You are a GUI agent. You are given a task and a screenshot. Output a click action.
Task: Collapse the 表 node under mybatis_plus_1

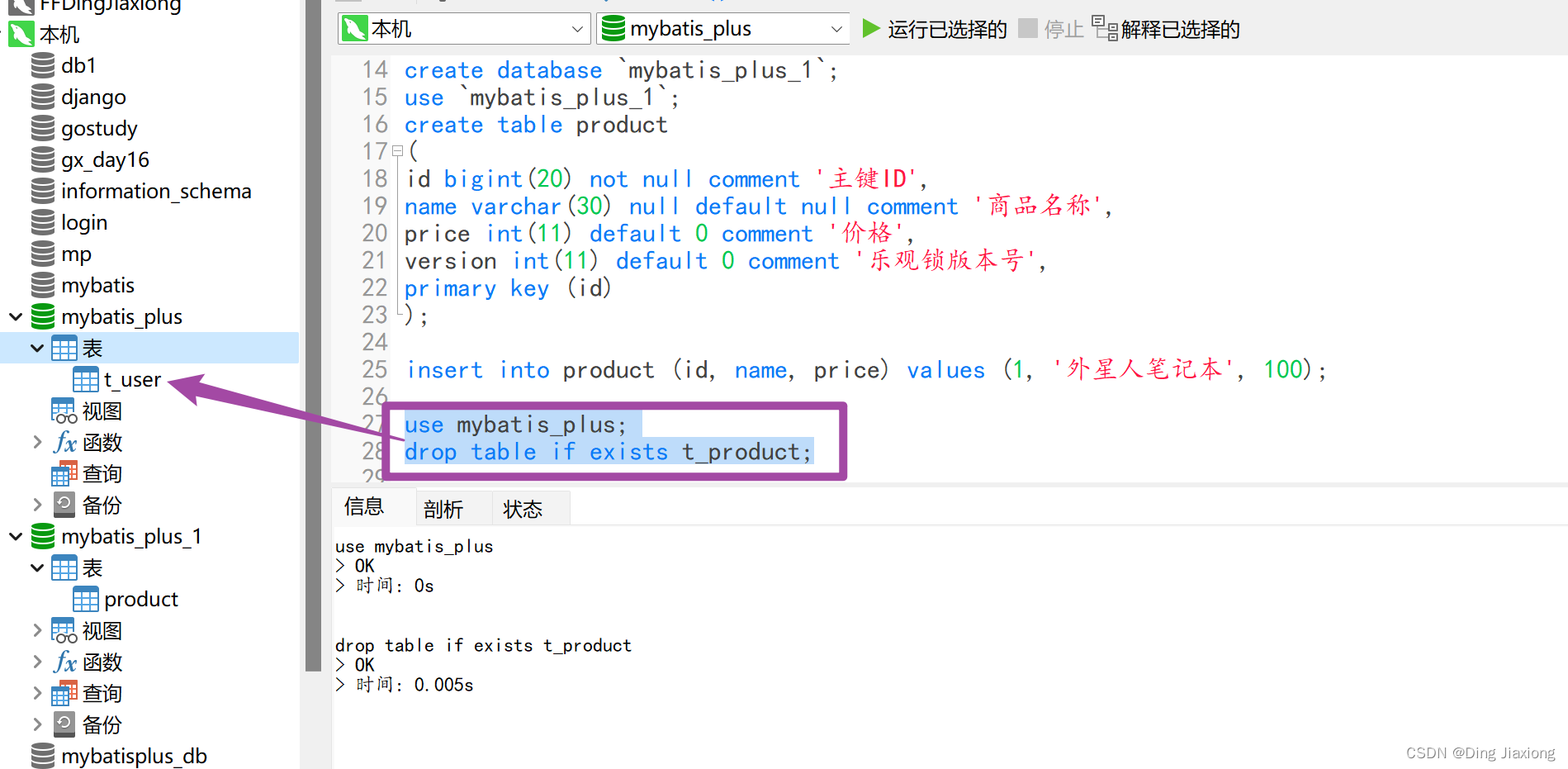[x=37, y=567]
